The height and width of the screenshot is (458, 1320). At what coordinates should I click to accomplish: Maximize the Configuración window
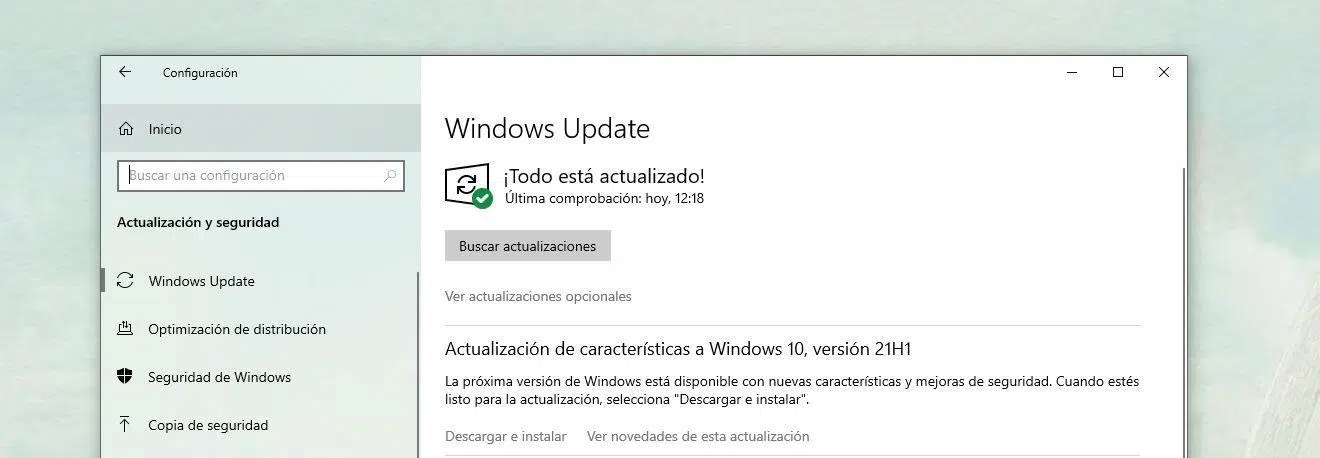point(1118,72)
